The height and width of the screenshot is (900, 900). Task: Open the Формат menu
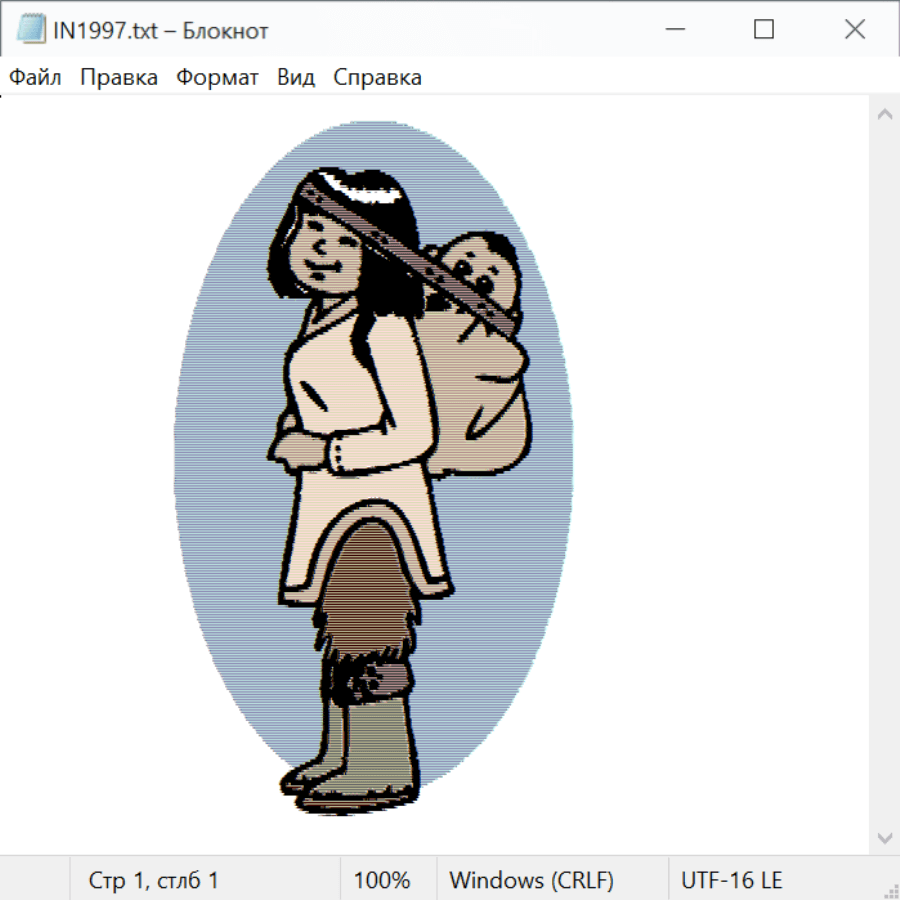pos(217,78)
